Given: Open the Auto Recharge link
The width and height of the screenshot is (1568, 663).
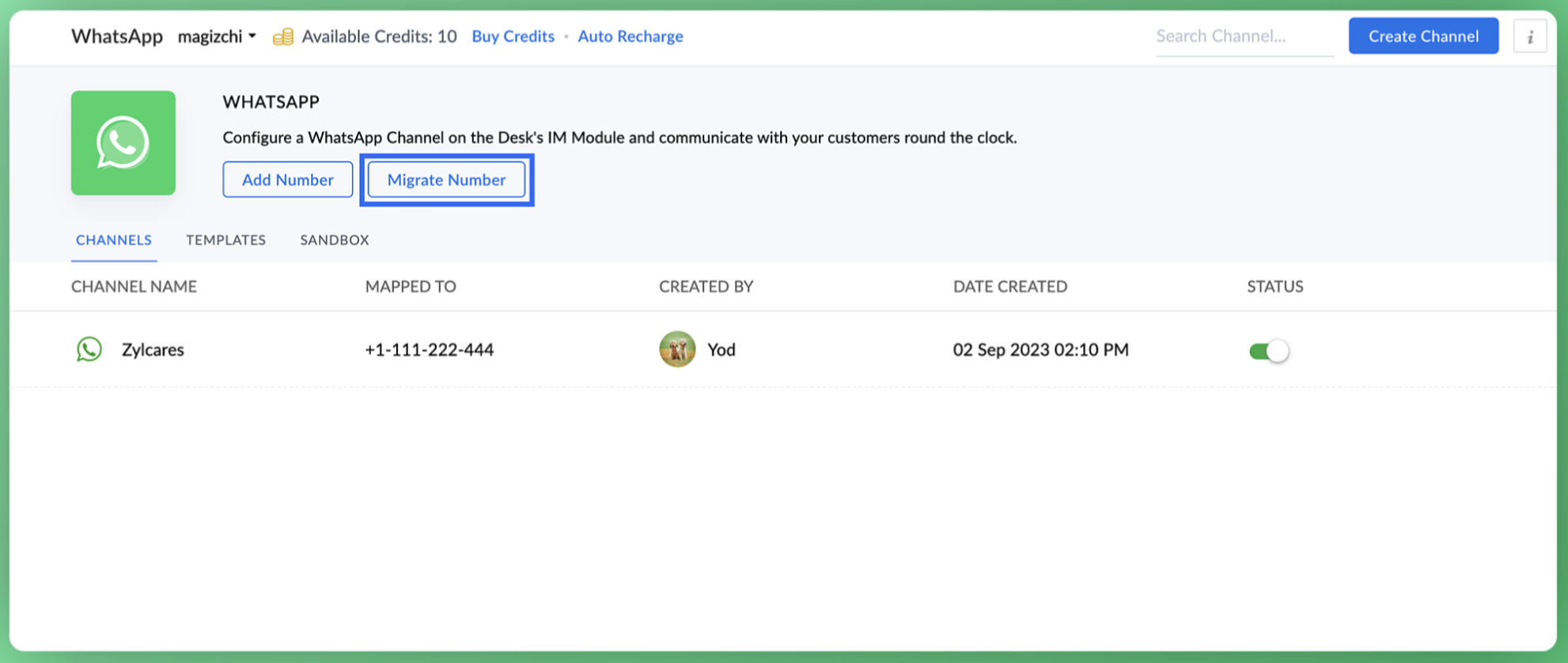Looking at the screenshot, I should [x=631, y=36].
